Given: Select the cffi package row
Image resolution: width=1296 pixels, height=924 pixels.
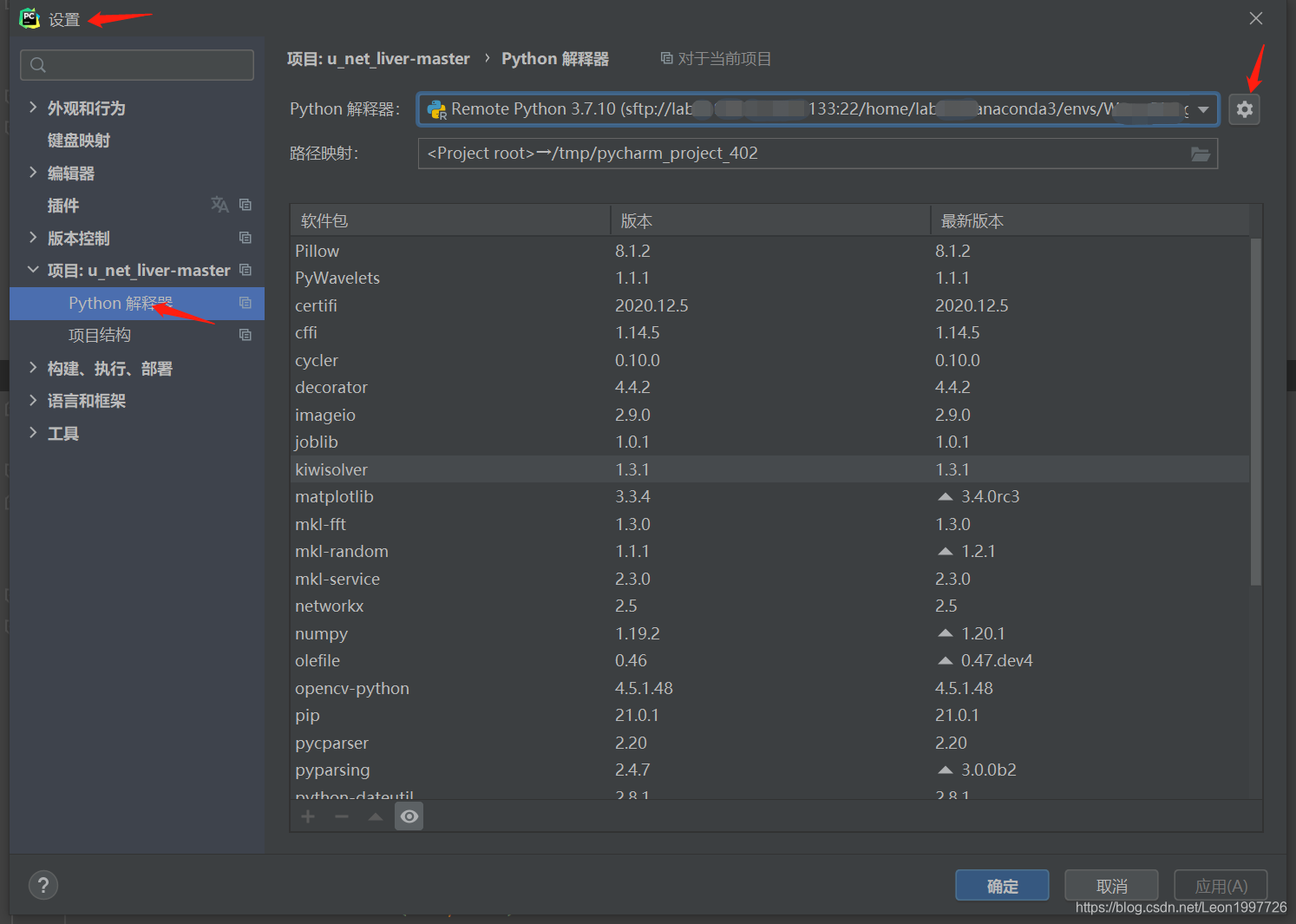Looking at the screenshot, I should (770, 332).
